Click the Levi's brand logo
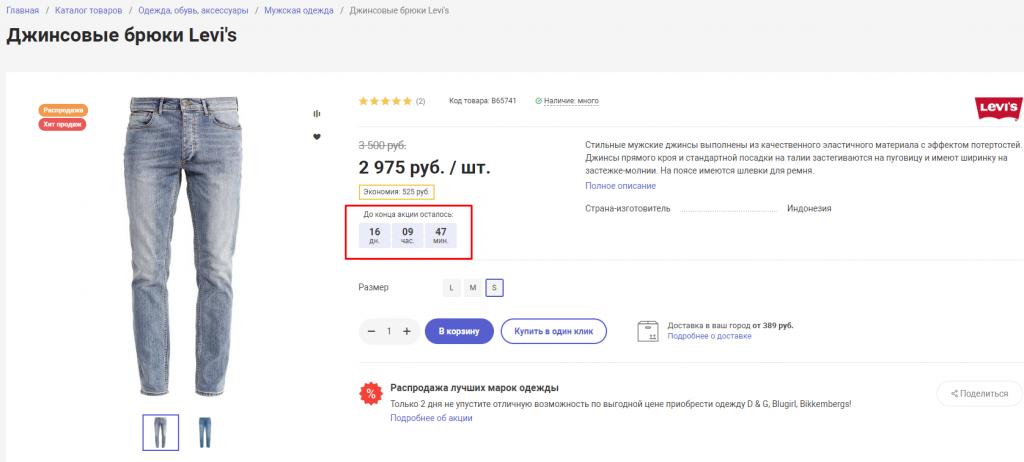This screenshot has height=462, width=1024. pos(999,108)
